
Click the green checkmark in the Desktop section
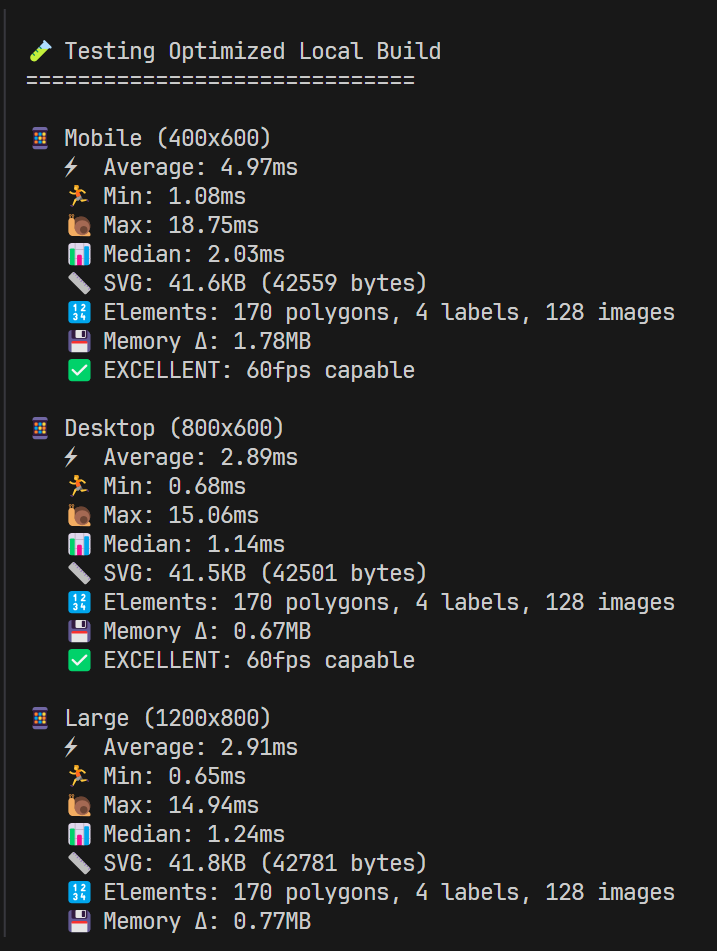(x=79, y=660)
